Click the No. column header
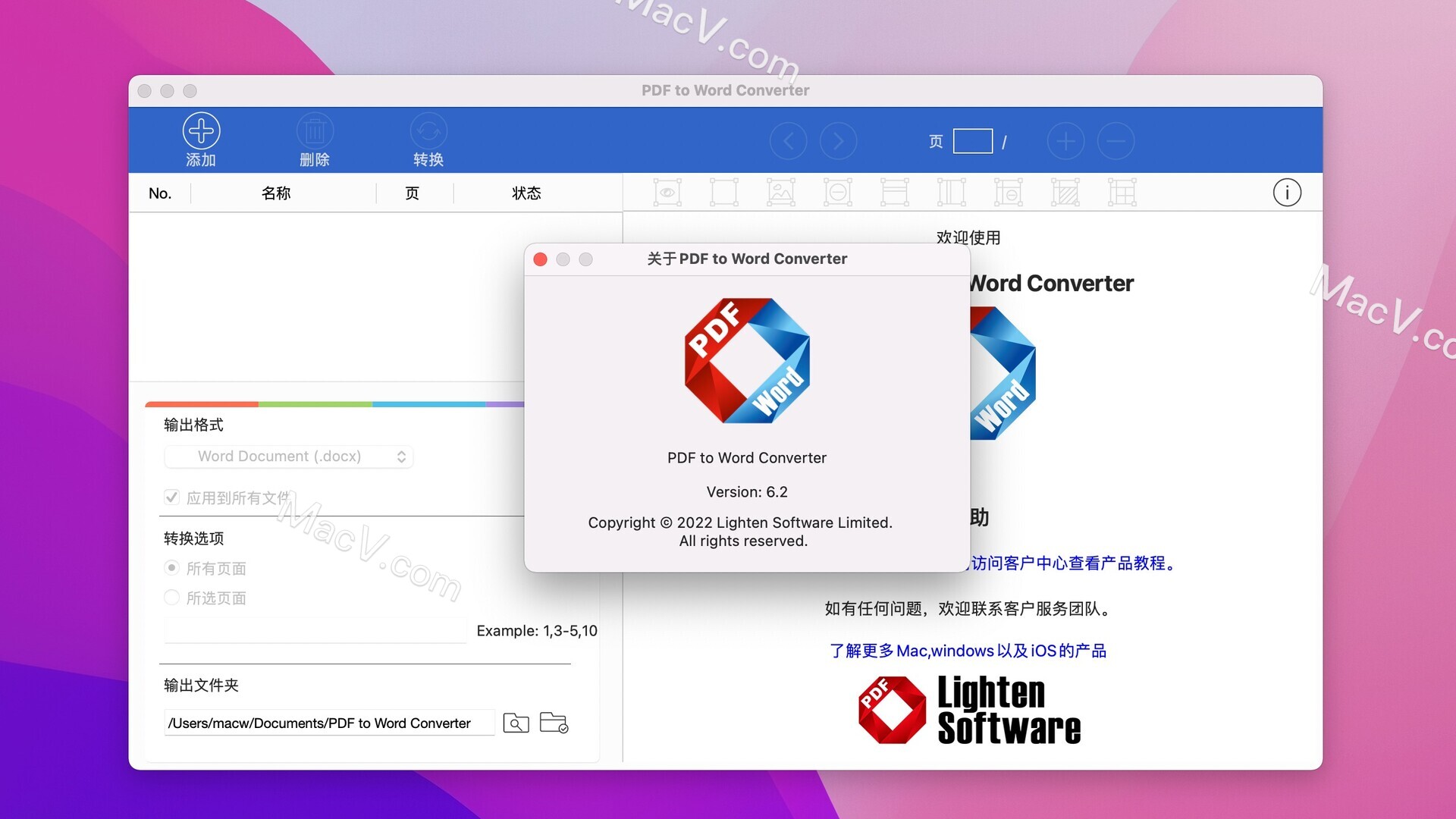 [x=160, y=193]
